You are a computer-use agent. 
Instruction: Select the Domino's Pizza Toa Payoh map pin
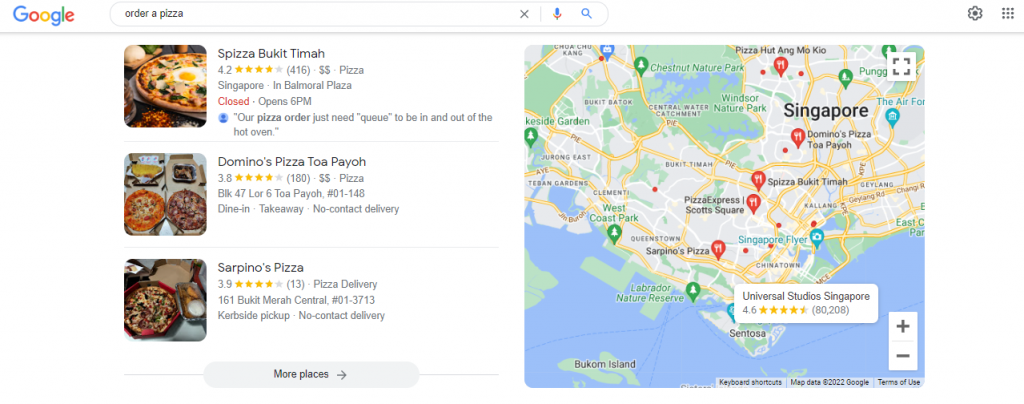797,137
